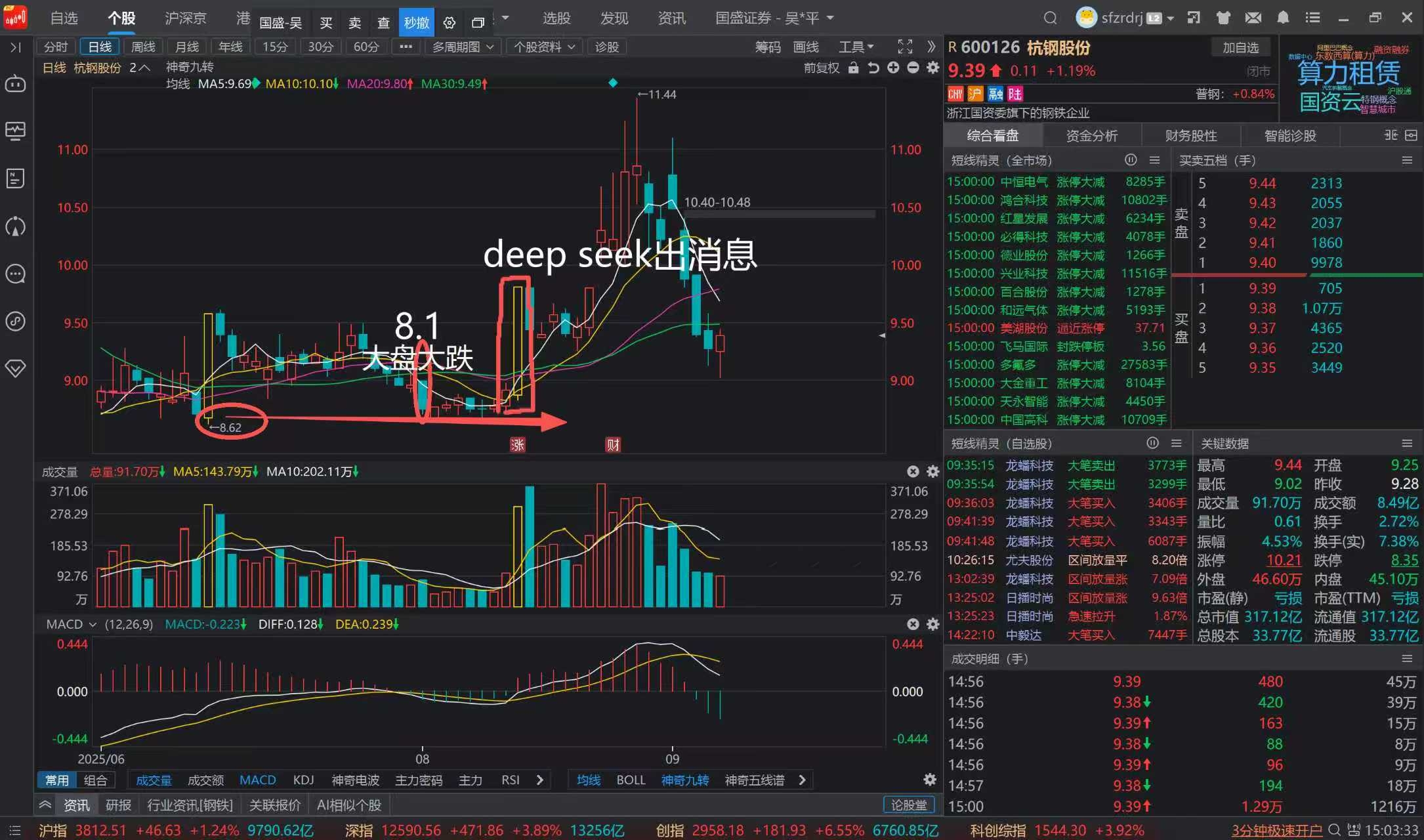This screenshot has height=840, width=1424.
Task: Open the volume panel settings gear
Action: [932, 471]
